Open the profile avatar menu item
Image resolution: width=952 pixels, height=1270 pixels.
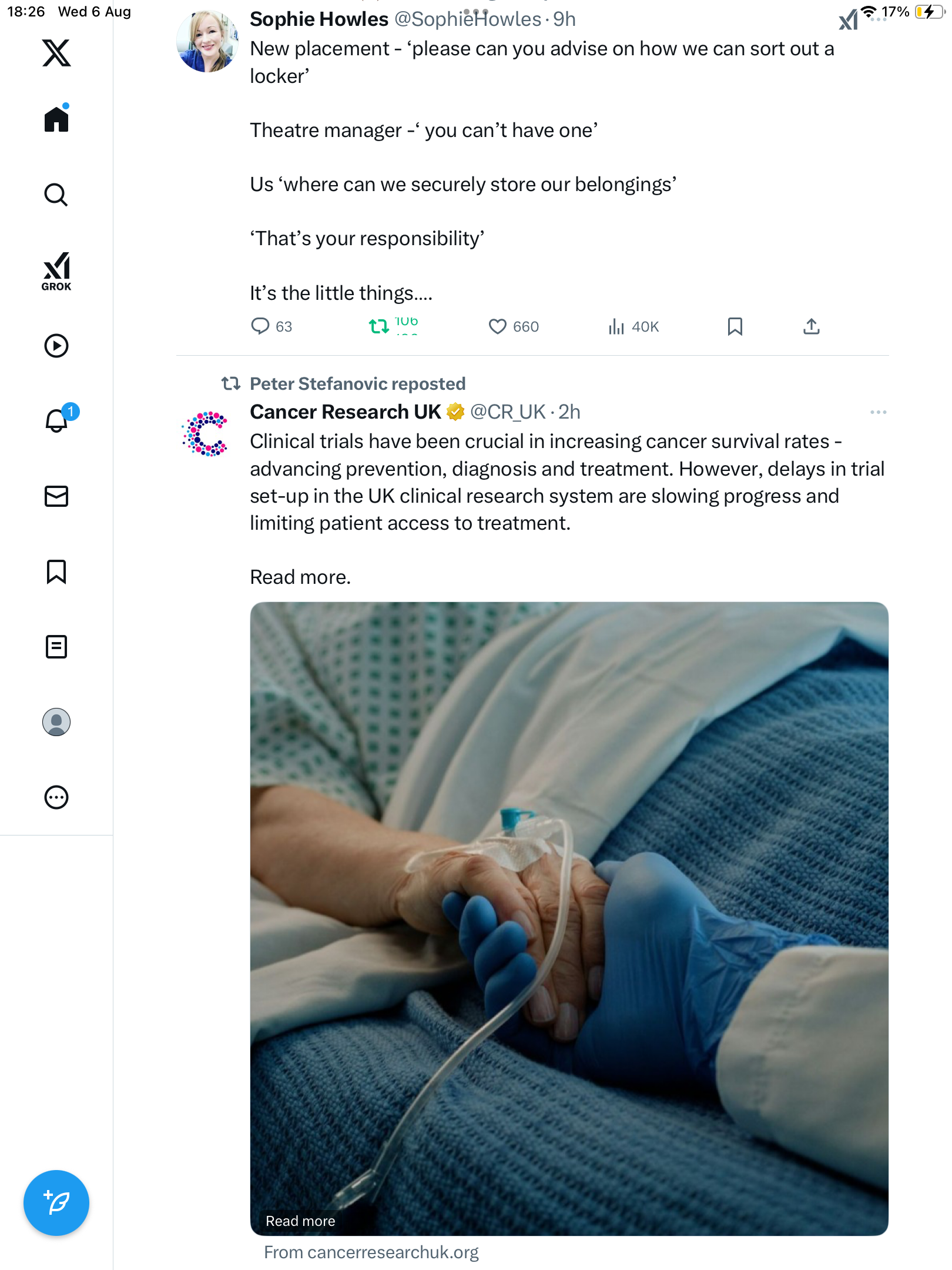pyautogui.click(x=56, y=722)
